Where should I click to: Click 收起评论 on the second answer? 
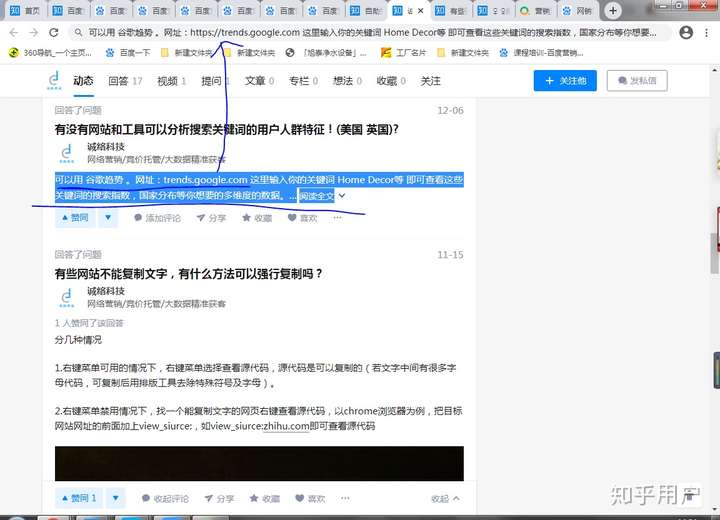coord(165,499)
